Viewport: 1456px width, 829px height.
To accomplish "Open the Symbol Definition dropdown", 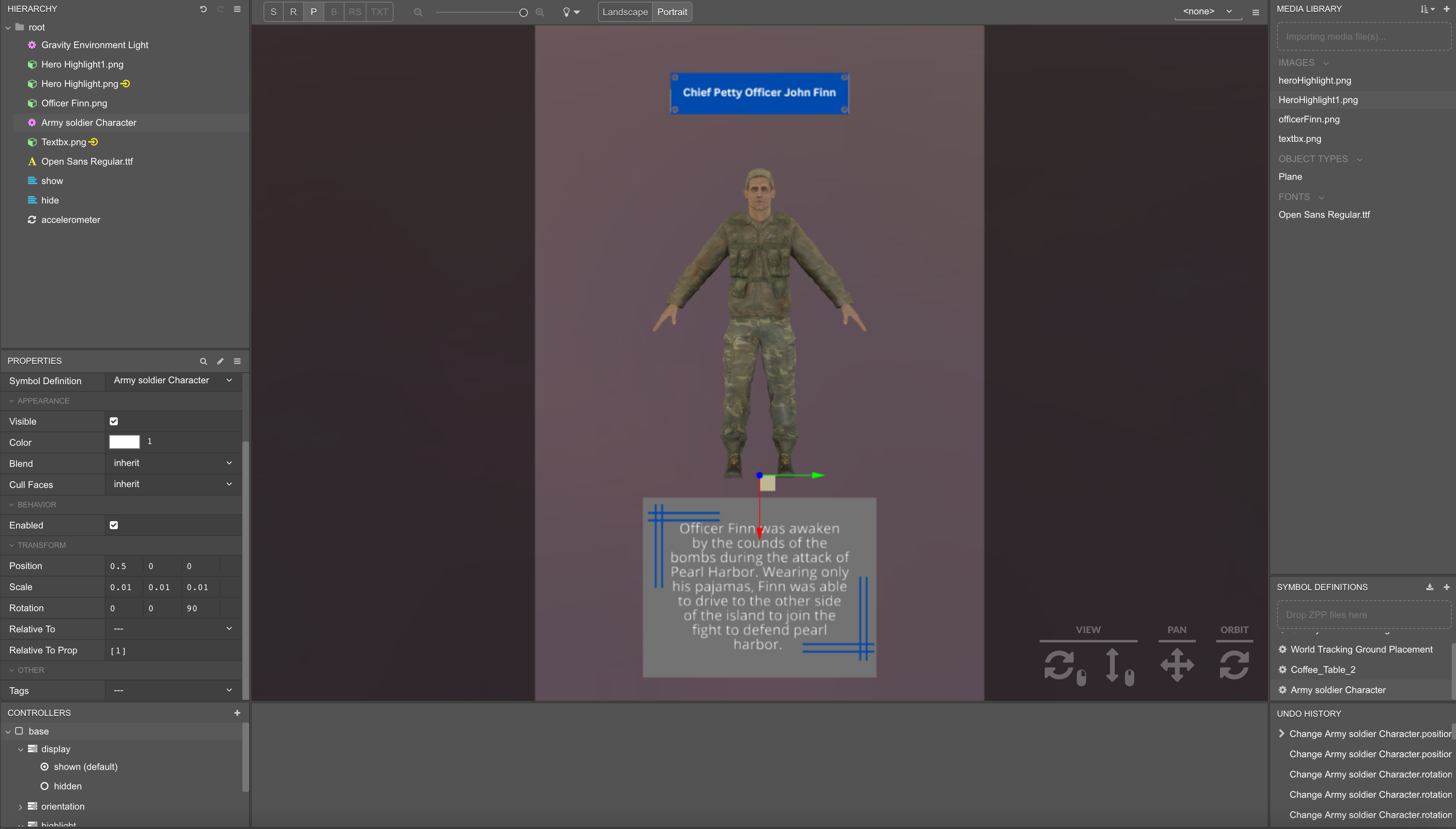I will click(172, 380).
